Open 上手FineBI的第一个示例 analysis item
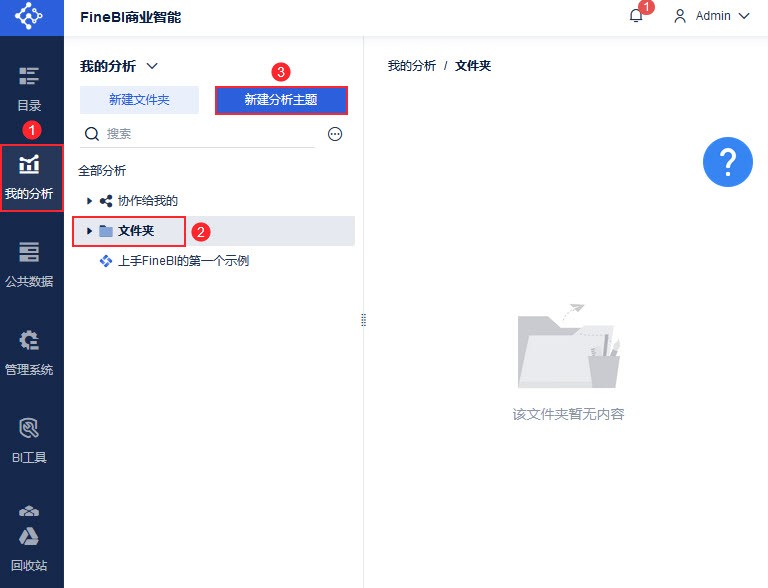Viewport: 768px width, 588px height. tap(182, 261)
